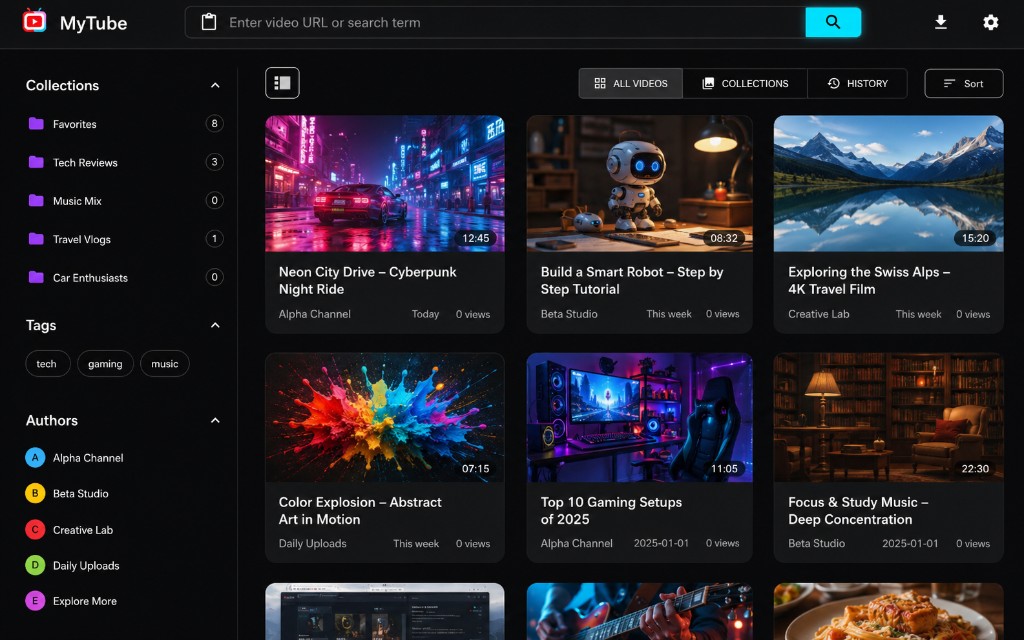
Task: Open the Top 10 Gaming Setups thumbnail
Action: coord(639,417)
